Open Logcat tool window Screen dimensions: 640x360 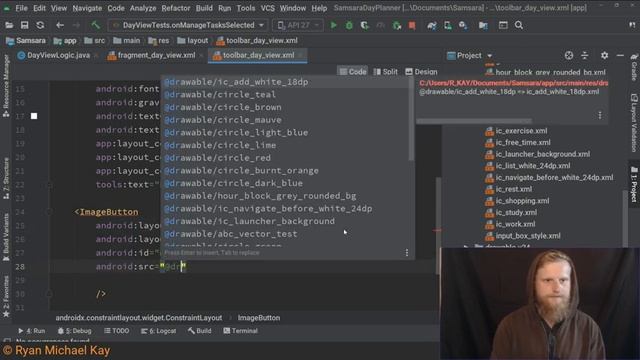click(x=158, y=331)
